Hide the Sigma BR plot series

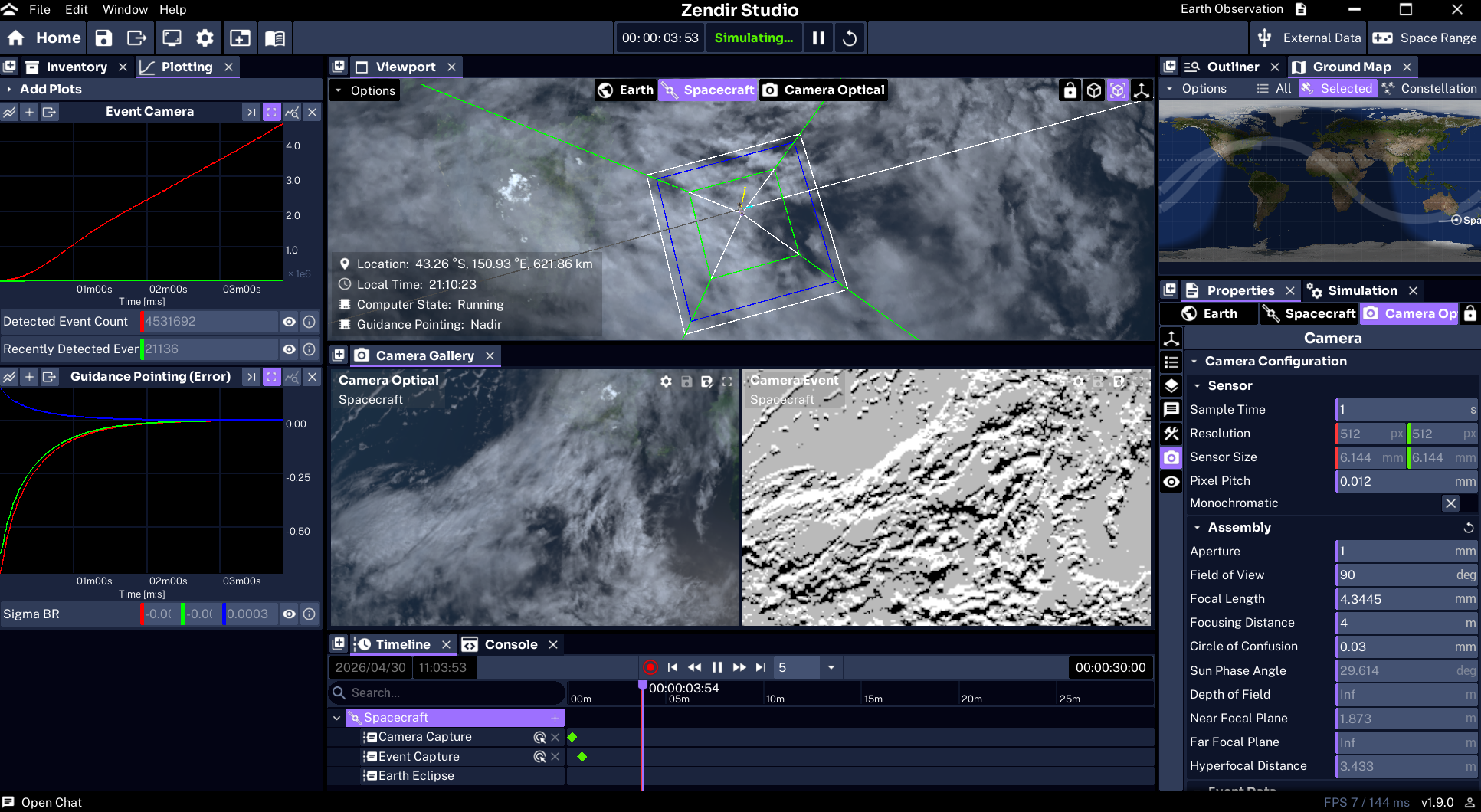point(289,614)
